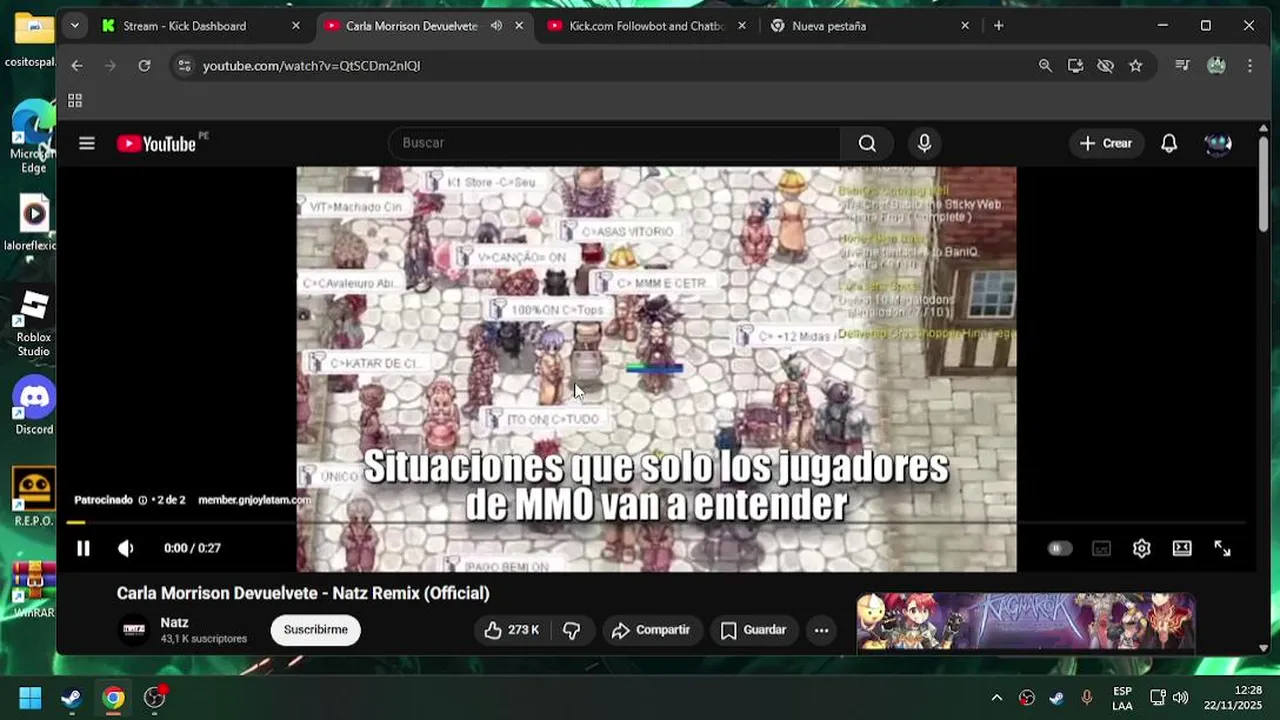Open the YouTube account avatar menu
This screenshot has height=720, width=1280.
(1218, 143)
